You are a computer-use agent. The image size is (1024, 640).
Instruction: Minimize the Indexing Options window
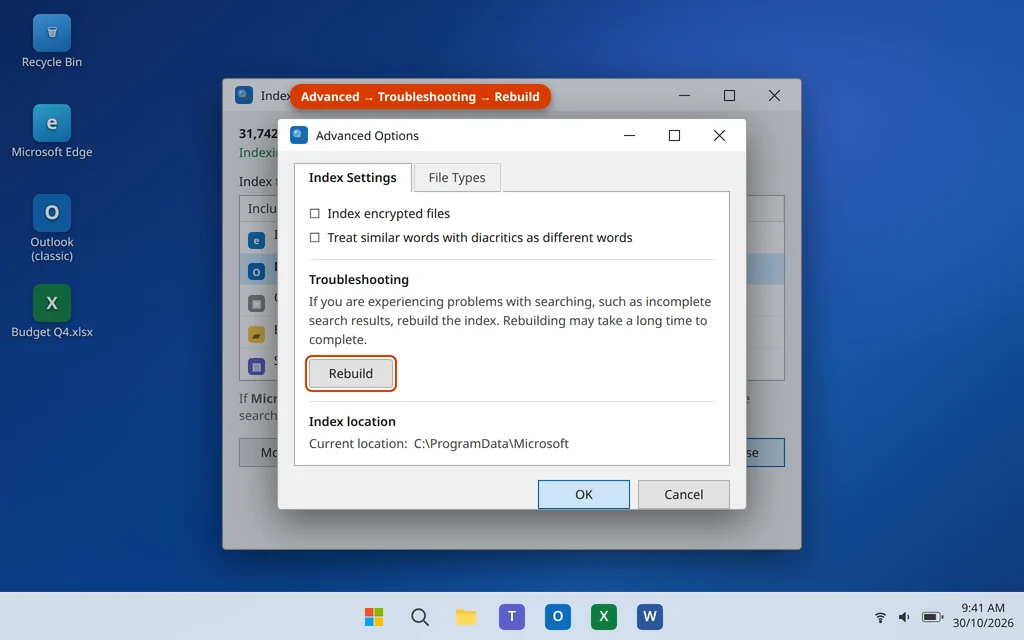point(684,95)
